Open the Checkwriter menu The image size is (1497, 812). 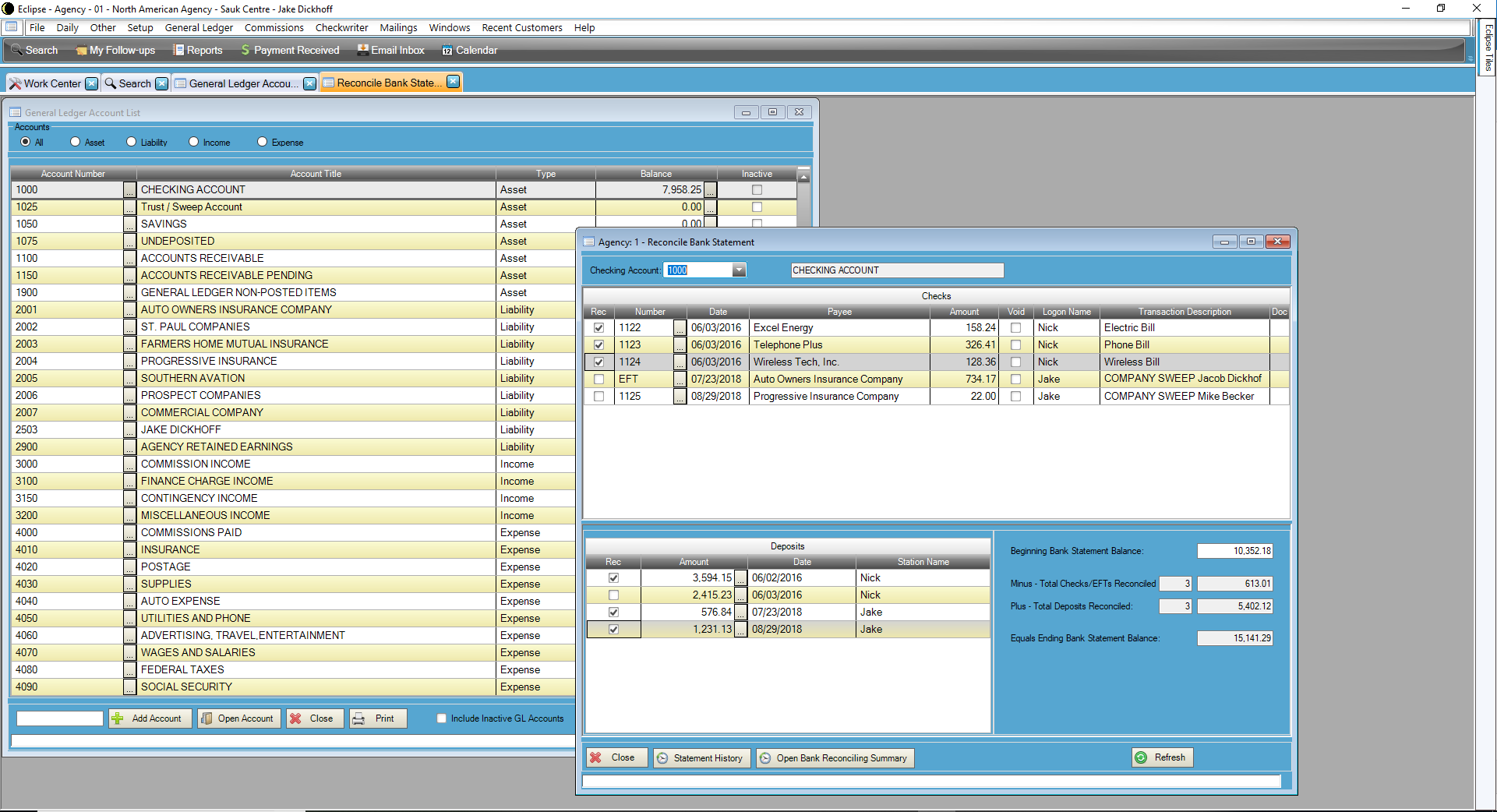click(341, 27)
